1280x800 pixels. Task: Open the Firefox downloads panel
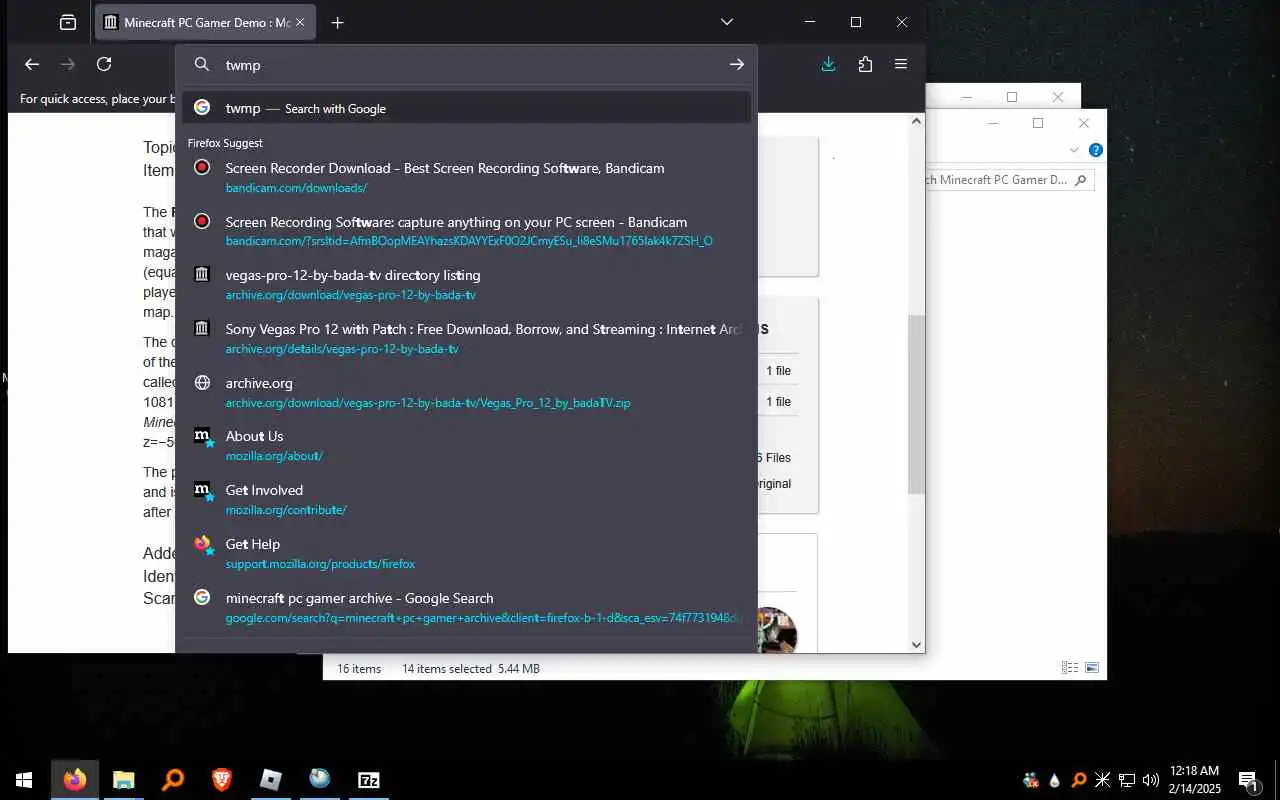click(828, 64)
